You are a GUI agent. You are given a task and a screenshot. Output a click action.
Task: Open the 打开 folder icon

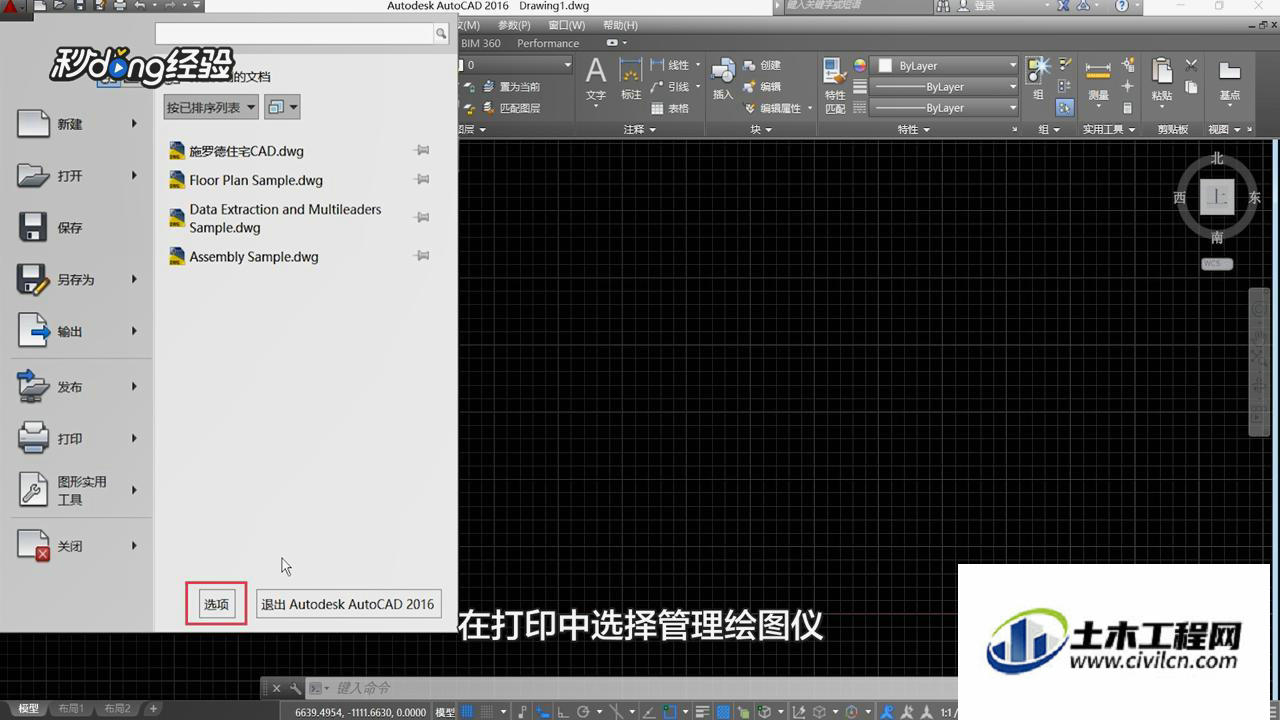pyautogui.click(x=34, y=176)
